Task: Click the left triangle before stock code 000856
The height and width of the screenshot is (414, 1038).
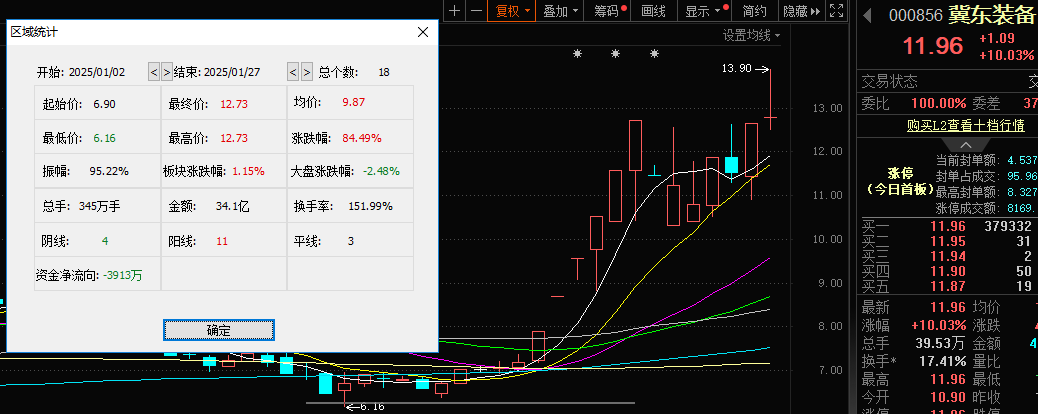Action: click(868, 15)
